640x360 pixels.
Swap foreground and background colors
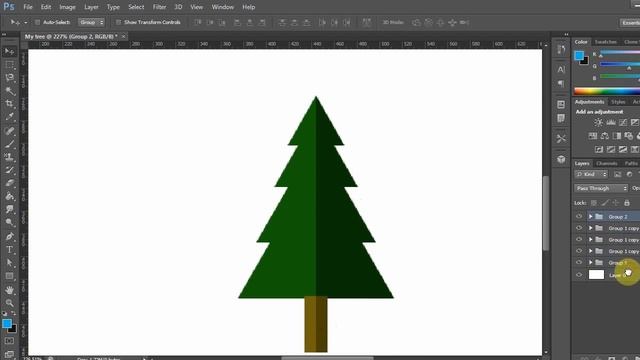(13, 313)
